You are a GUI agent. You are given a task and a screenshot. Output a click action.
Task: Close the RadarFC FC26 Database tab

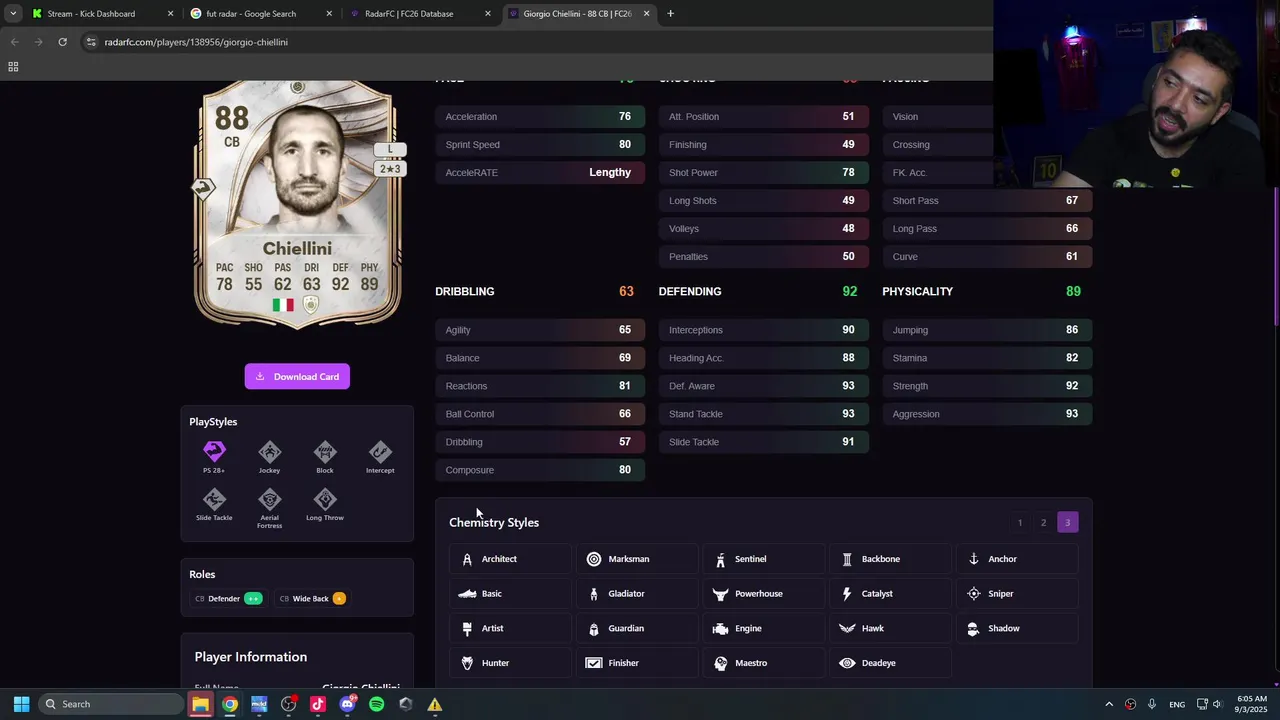488,14
